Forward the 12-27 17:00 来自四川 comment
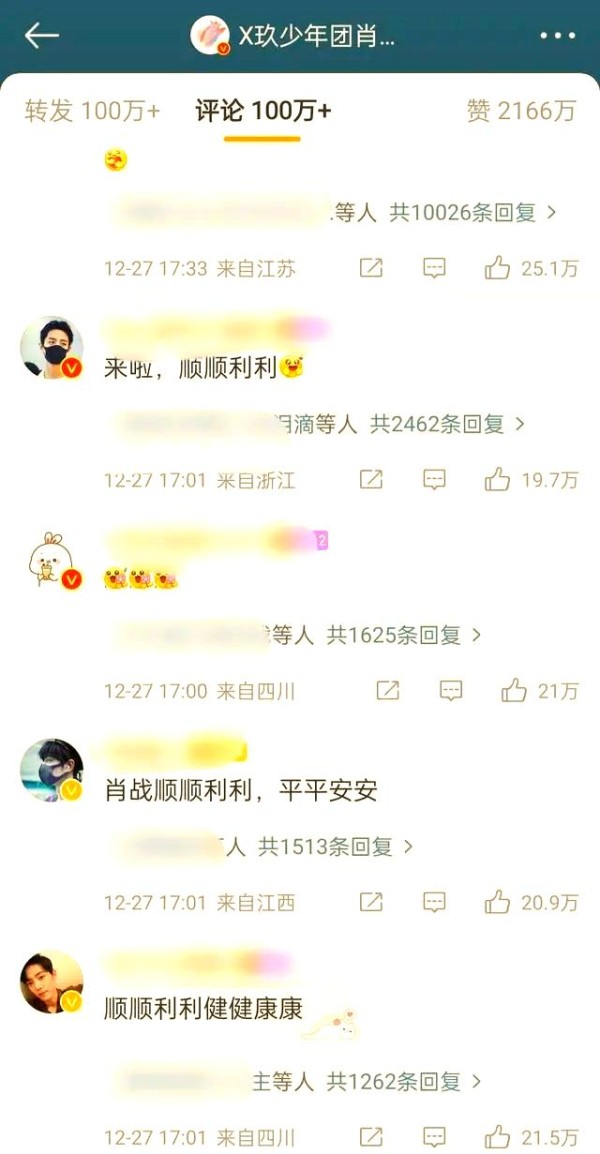The height and width of the screenshot is (1154, 600). pos(388,690)
